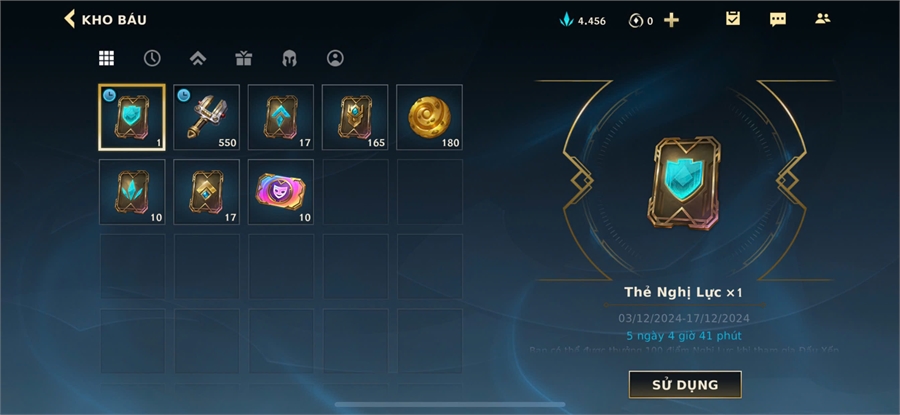Image resolution: width=900 pixels, height=415 pixels.
Task: Go back using the Kho Báu arrow
Action: point(69,19)
